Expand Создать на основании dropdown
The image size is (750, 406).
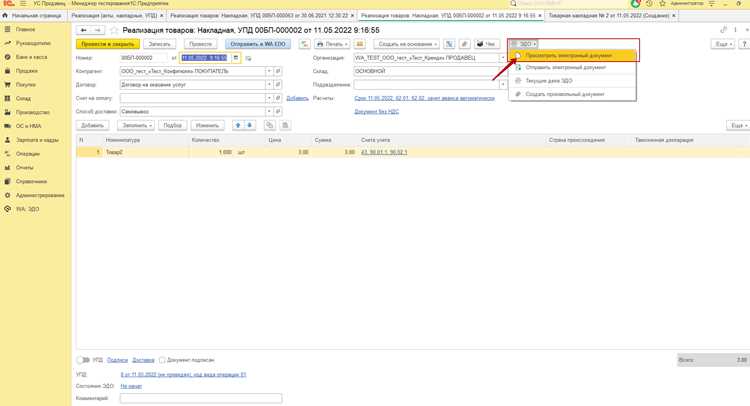(x=406, y=44)
